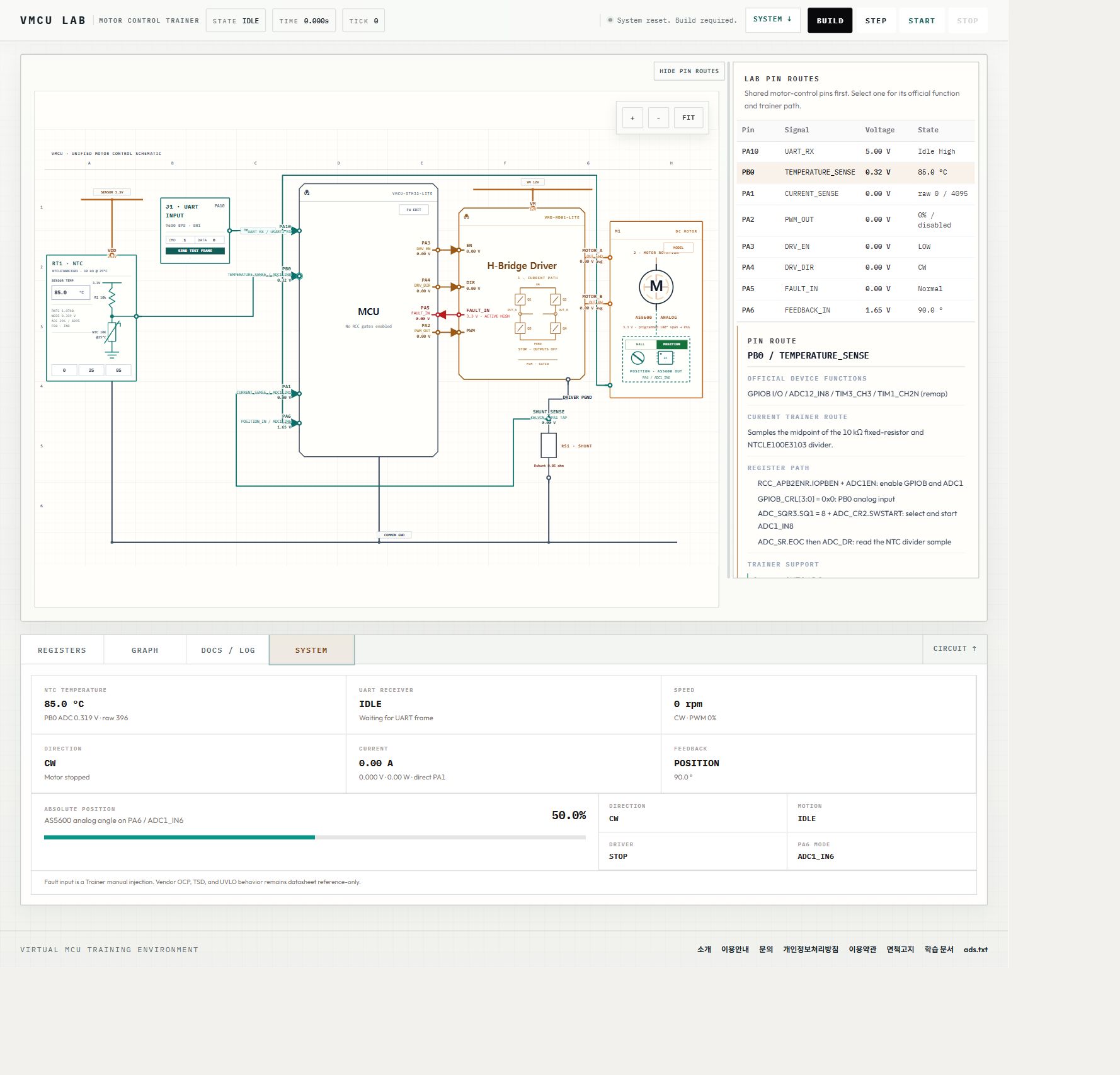Viewport: 1120px width, 1075px height.
Task: Click the zoom in plus button
Action: coord(632,118)
